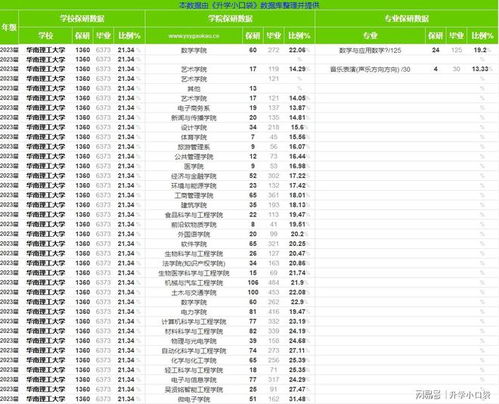Click the 484 graduates cell
This screenshot has height=404, width=499.
click(274, 282)
